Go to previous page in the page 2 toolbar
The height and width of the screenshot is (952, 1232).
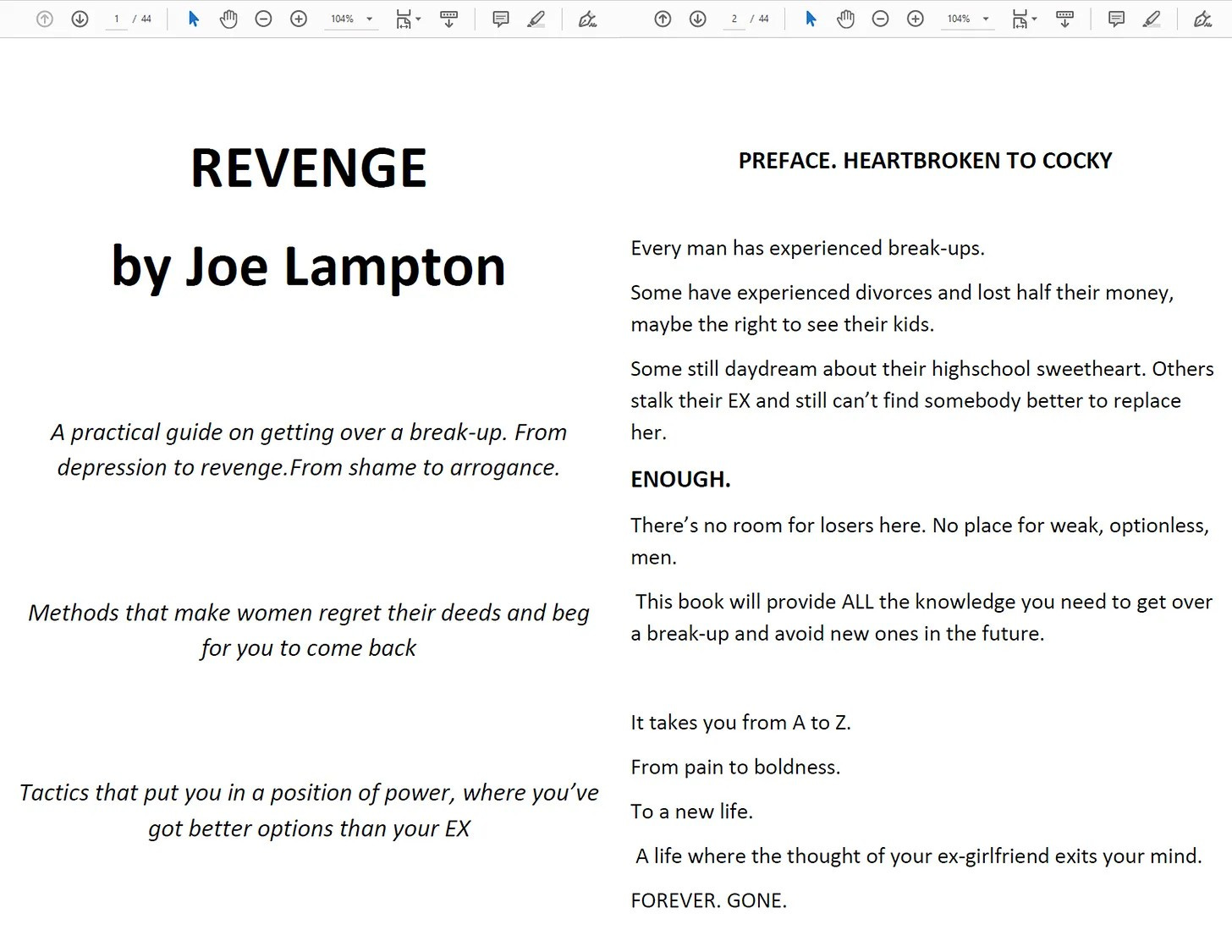[663, 19]
